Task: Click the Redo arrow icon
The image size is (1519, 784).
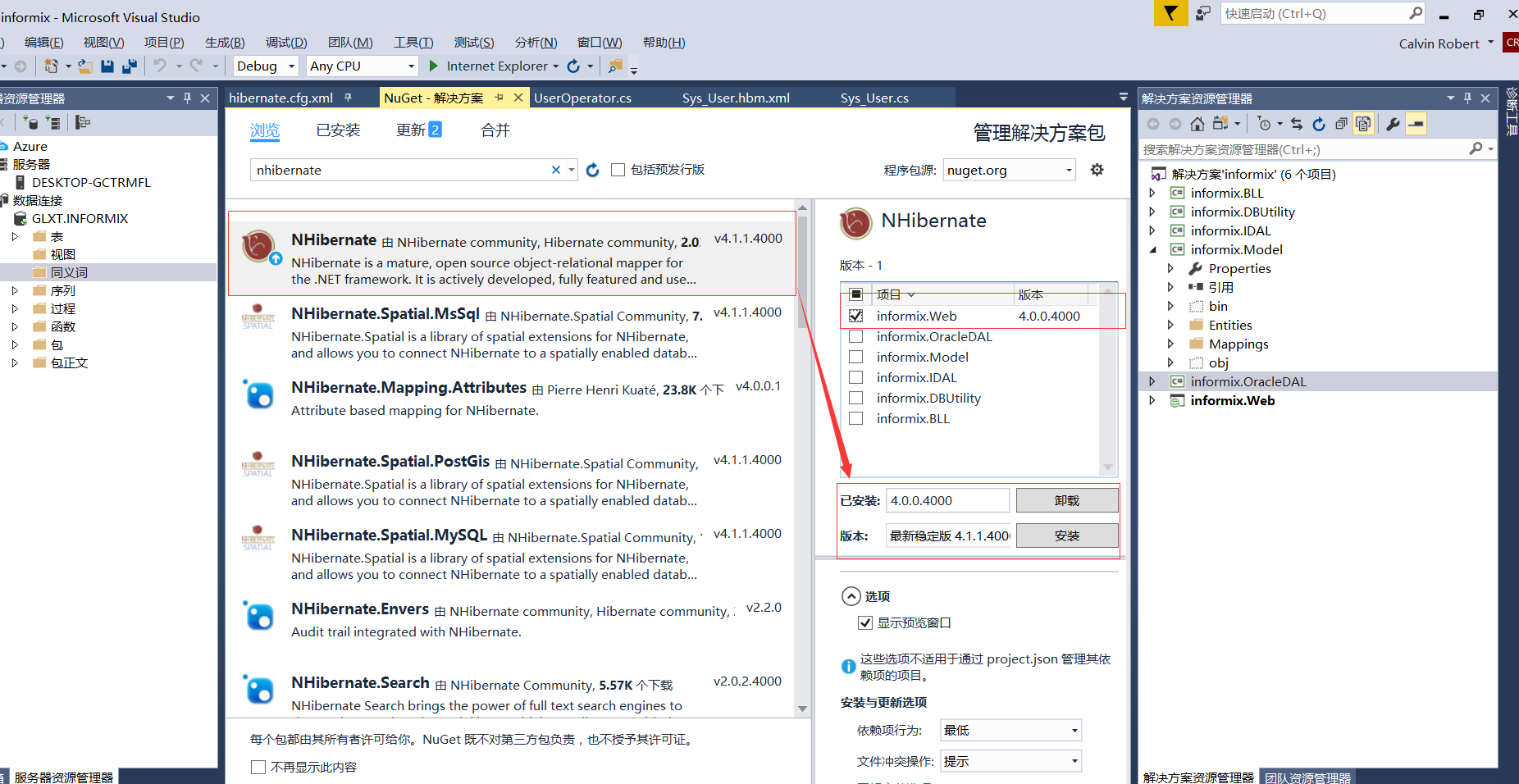Action: click(x=196, y=66)
